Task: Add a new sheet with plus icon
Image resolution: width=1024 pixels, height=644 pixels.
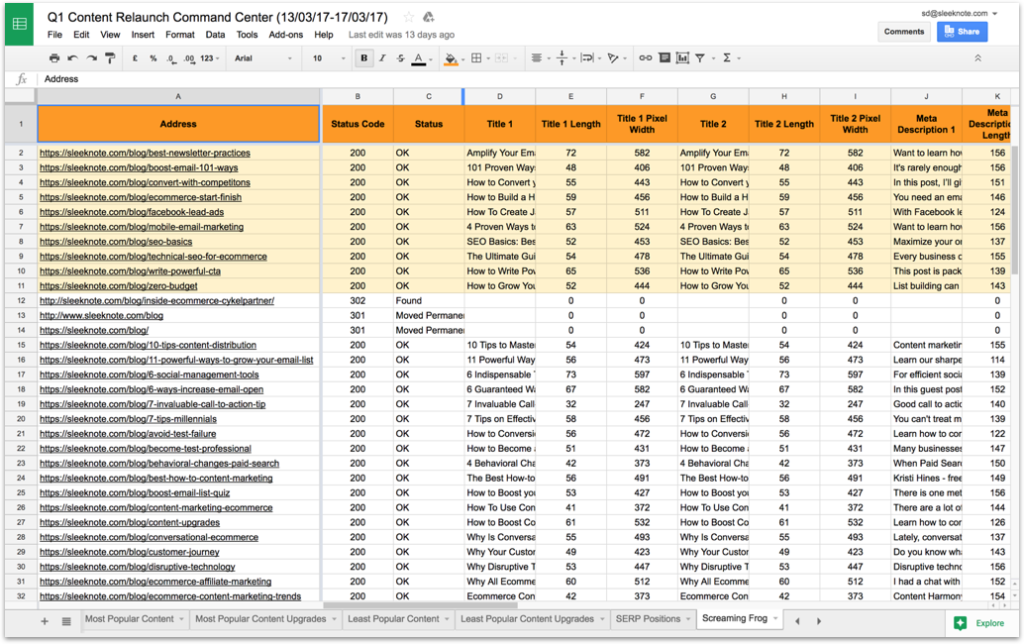Action: tap(44, 621)
